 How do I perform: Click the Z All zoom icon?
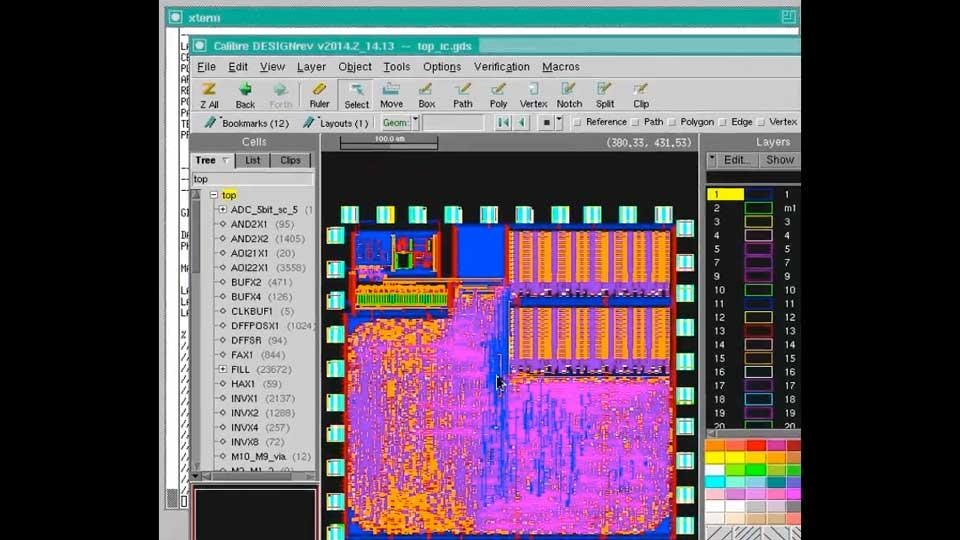click(x=209, y=95)
